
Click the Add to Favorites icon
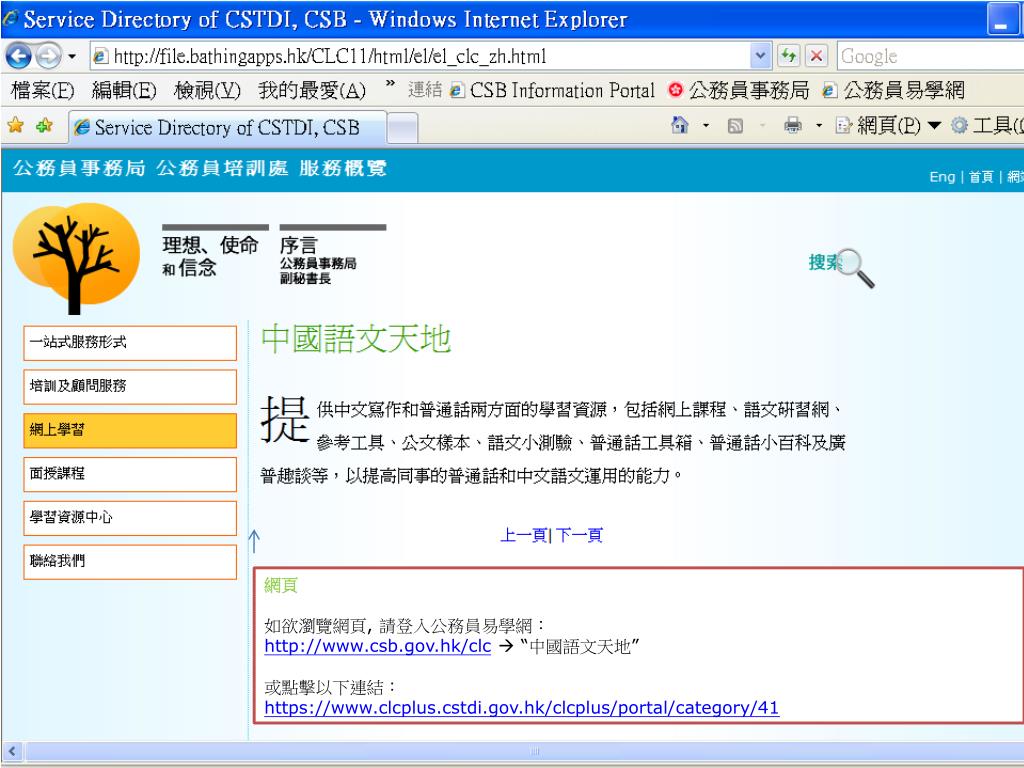click(44, 125)
